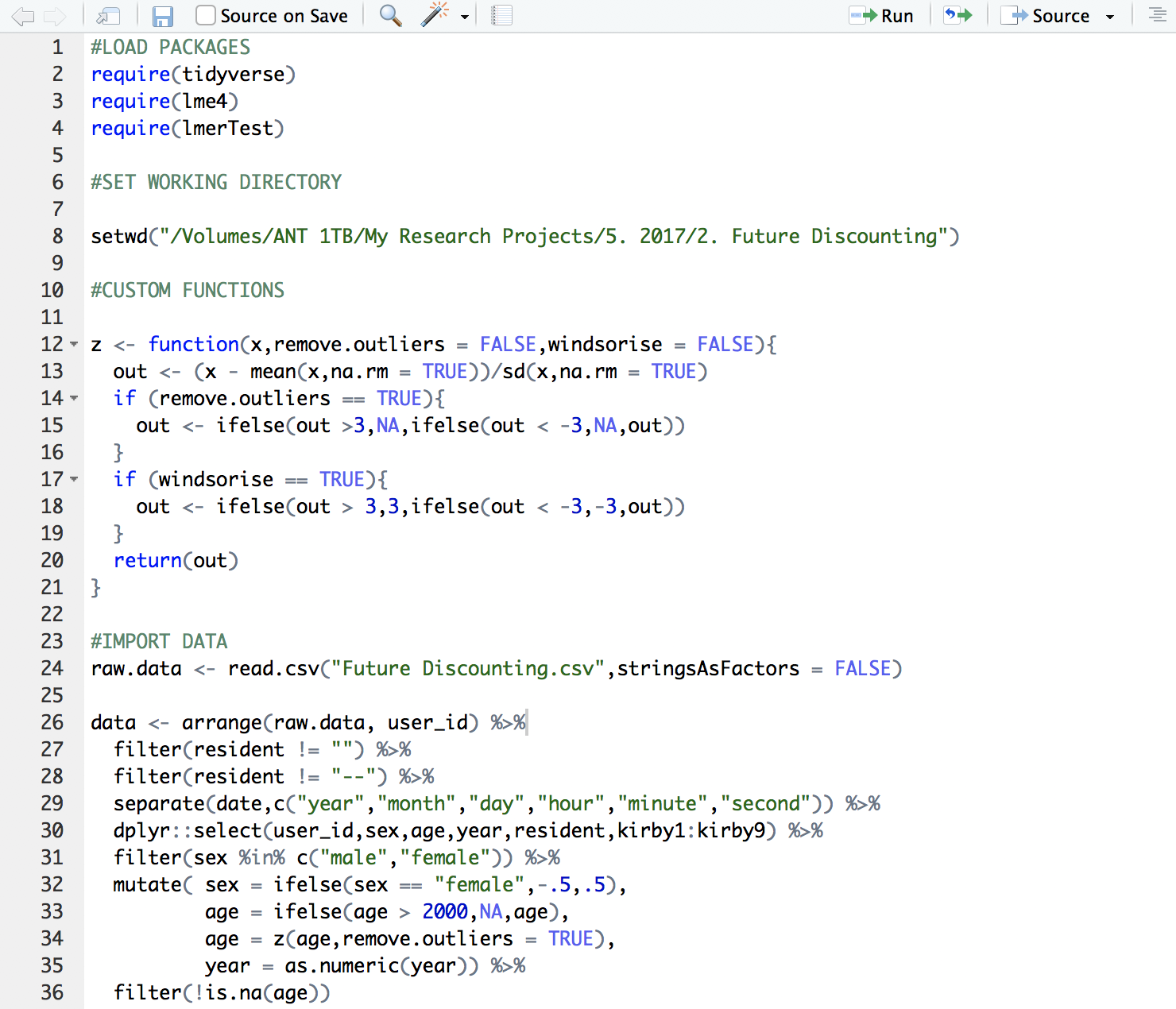Screen dimensions: 1176x1009
Task: Click the compile report notebook icon
Action: click(501, 16)
